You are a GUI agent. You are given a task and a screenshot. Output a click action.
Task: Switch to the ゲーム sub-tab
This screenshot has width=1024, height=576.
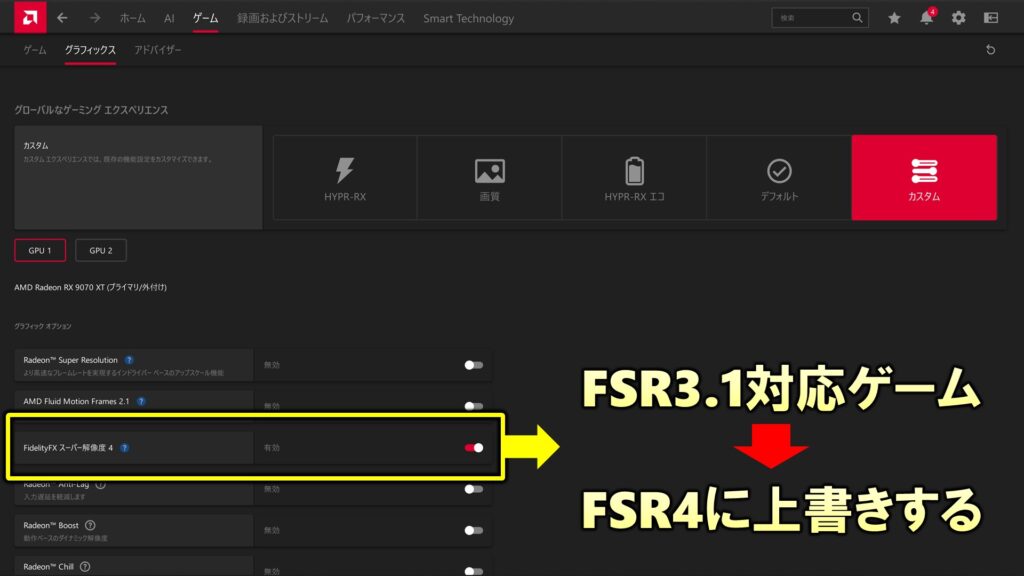coord(35,50)
